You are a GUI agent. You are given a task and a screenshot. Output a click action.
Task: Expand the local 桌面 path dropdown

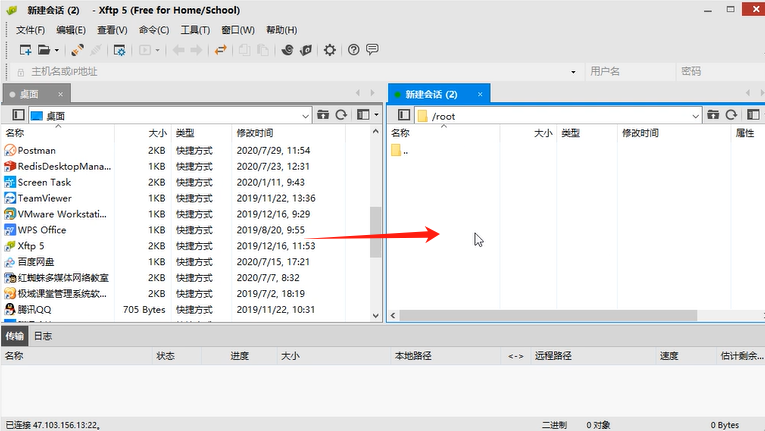pos(305,116)
